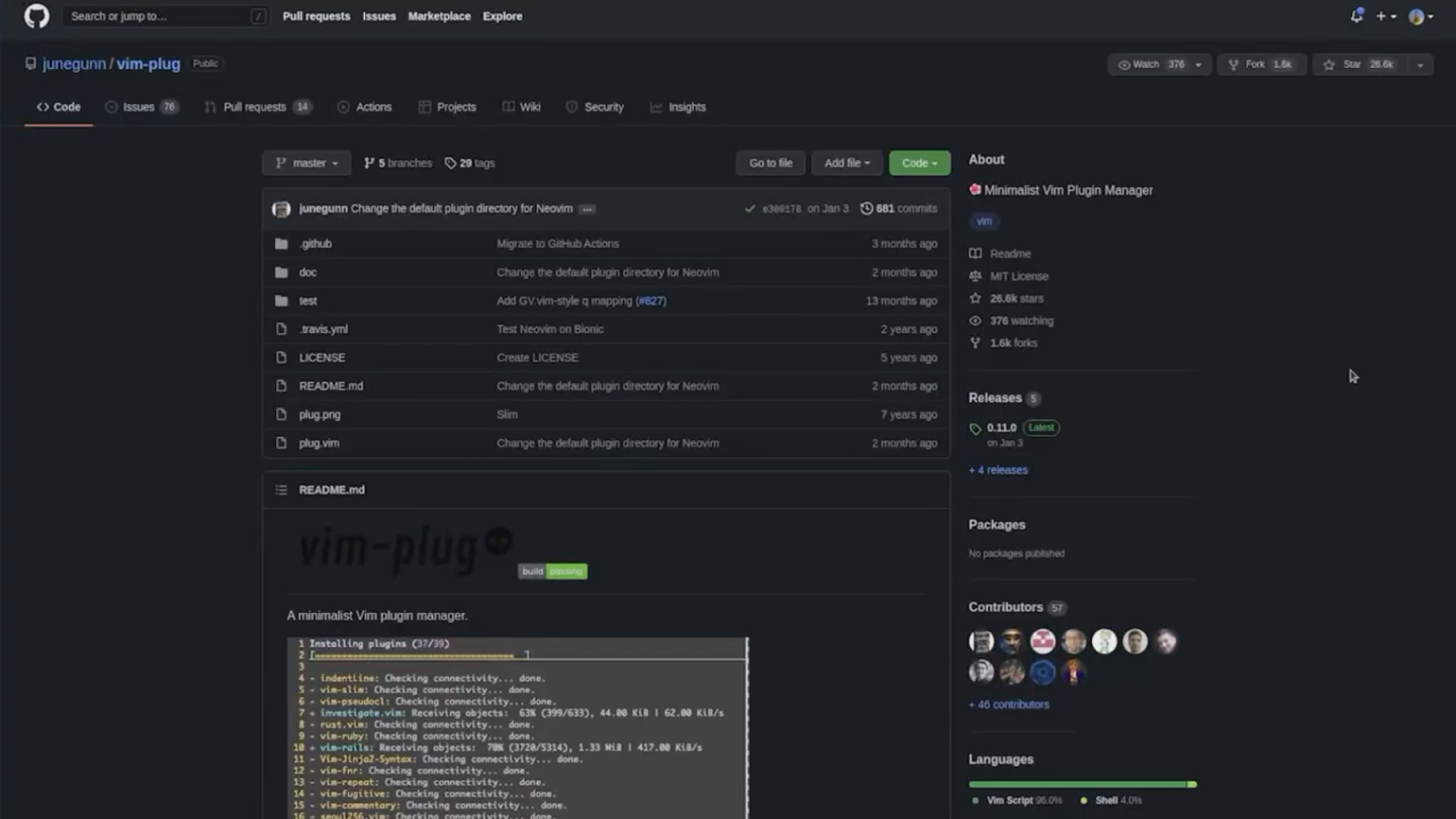Fork the repository
The image size is (1456, 819).
1261,64
